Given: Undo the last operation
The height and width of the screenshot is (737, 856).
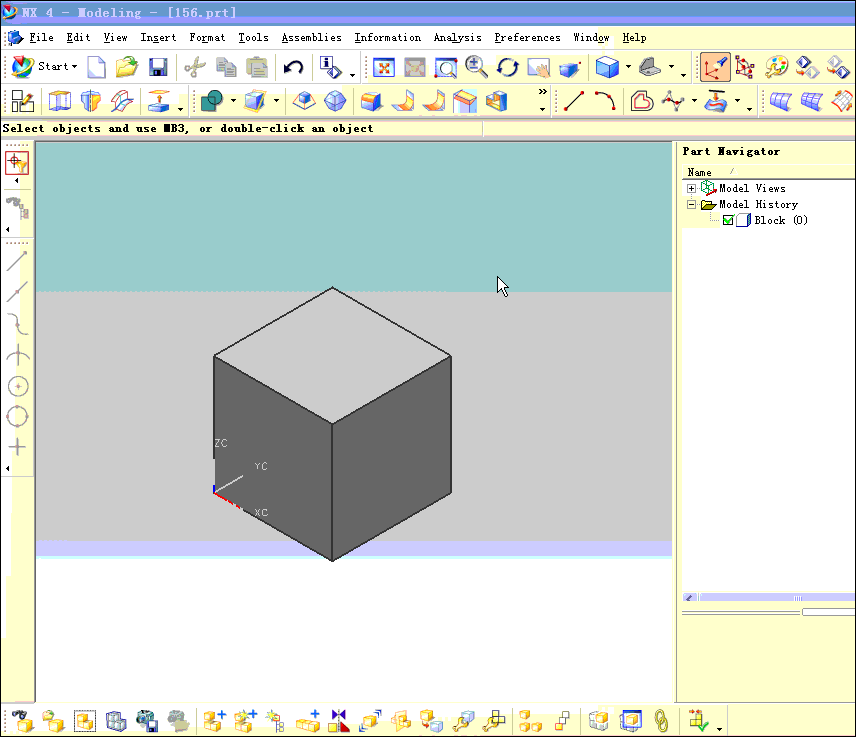Looking at the screenshot, I should 292,67.
